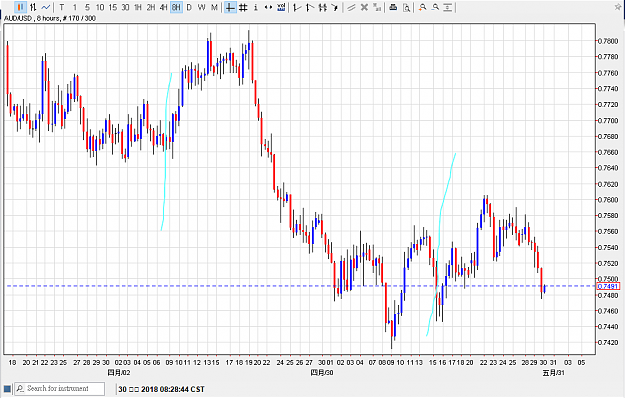625x398 pixels.
Task: Switch to bar chart type
Action: click(33, 7)
